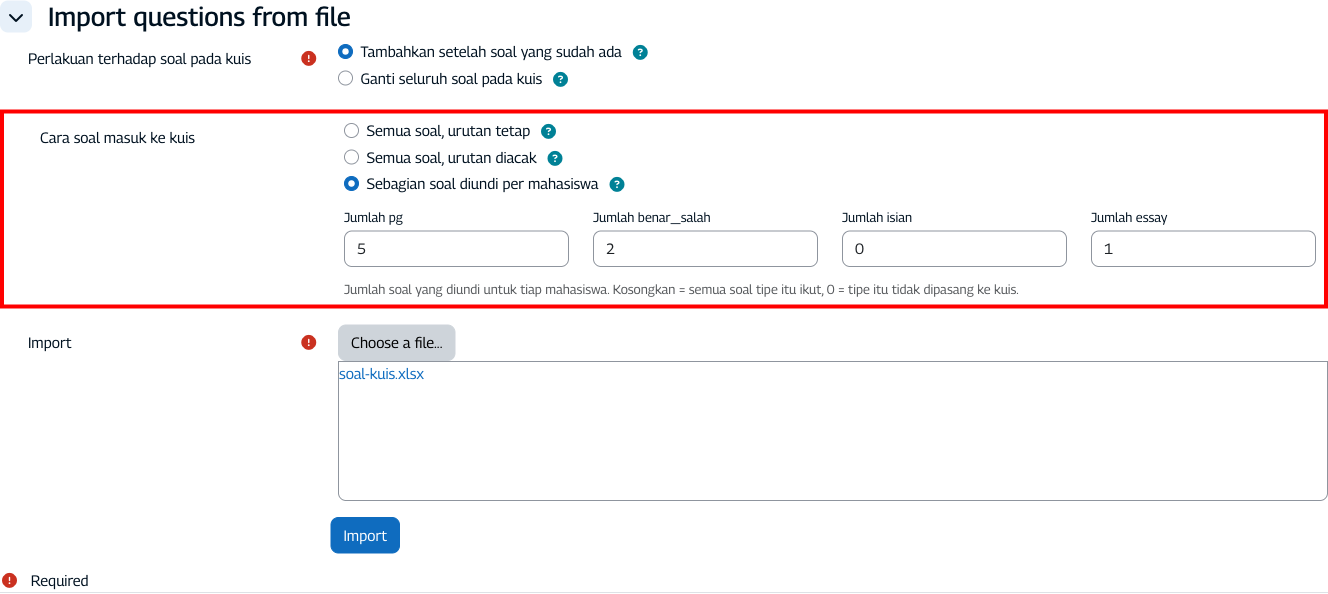Open help icon beside urutan diacak
Image resolution: width=1328 pixels, height=594 pixels.
(x=555, y=158)
